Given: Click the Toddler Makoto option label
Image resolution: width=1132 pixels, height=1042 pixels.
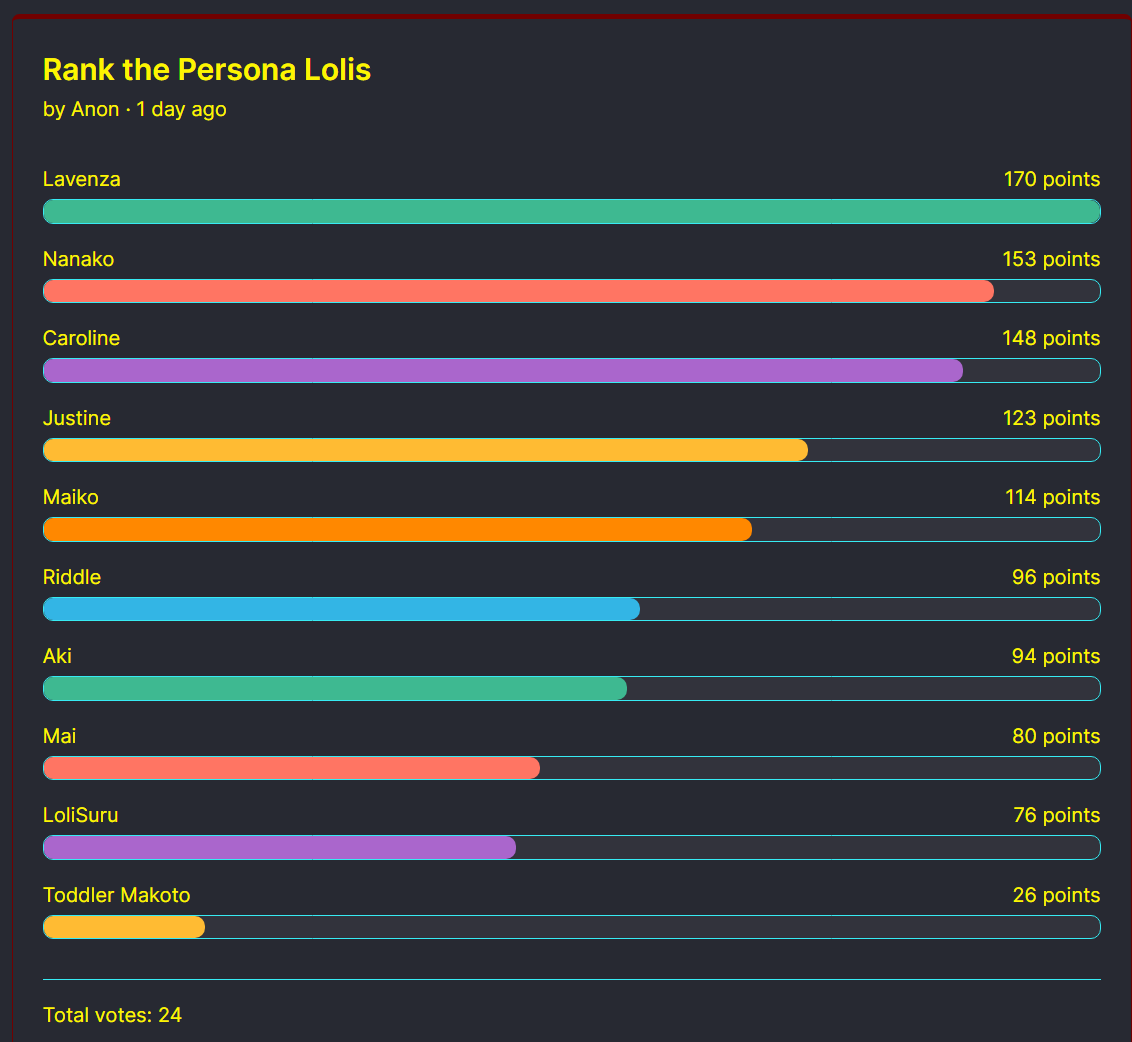Looking at the screenshot, I should tap(117, 895).
